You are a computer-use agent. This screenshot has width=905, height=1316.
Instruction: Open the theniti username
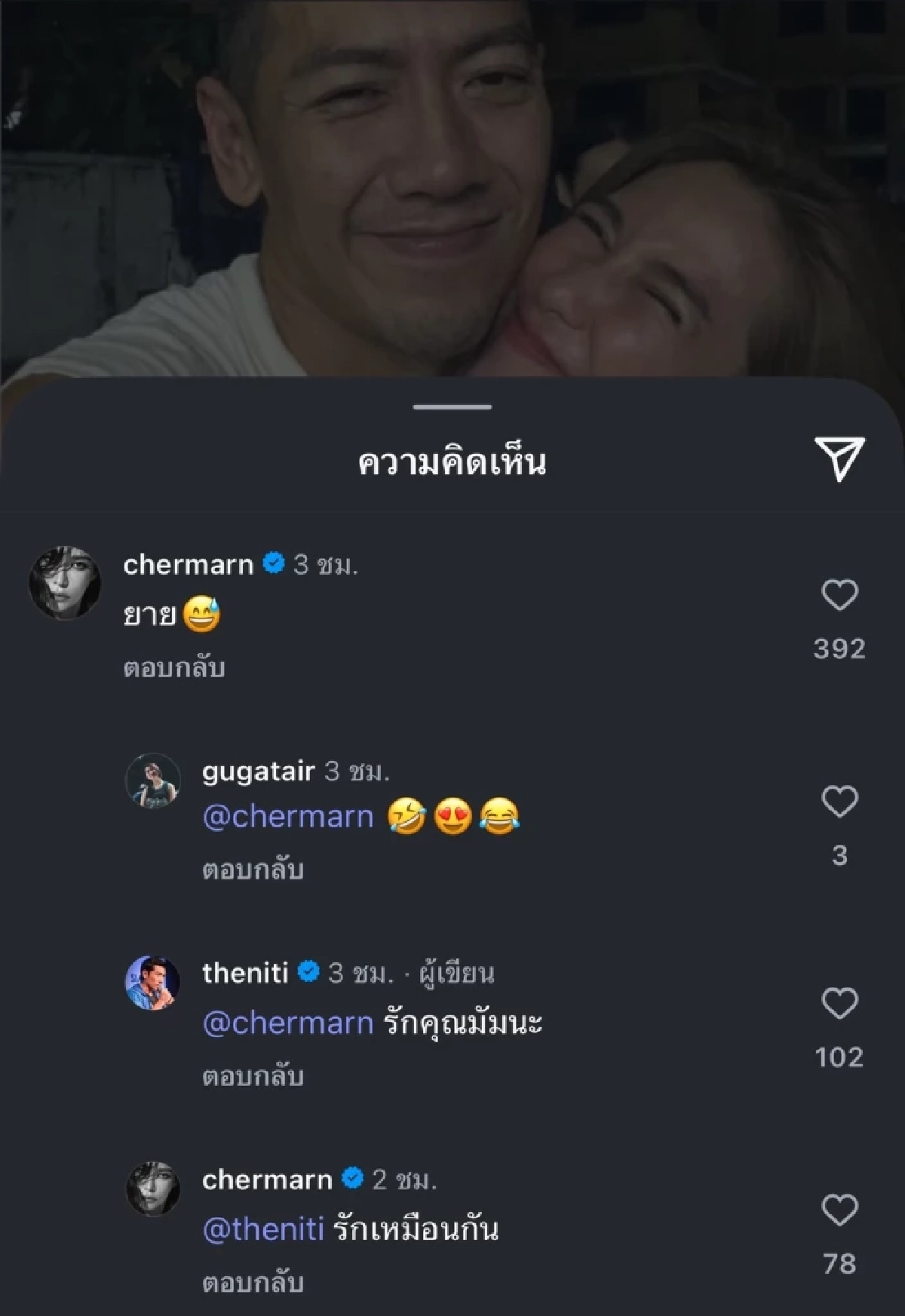245,973
